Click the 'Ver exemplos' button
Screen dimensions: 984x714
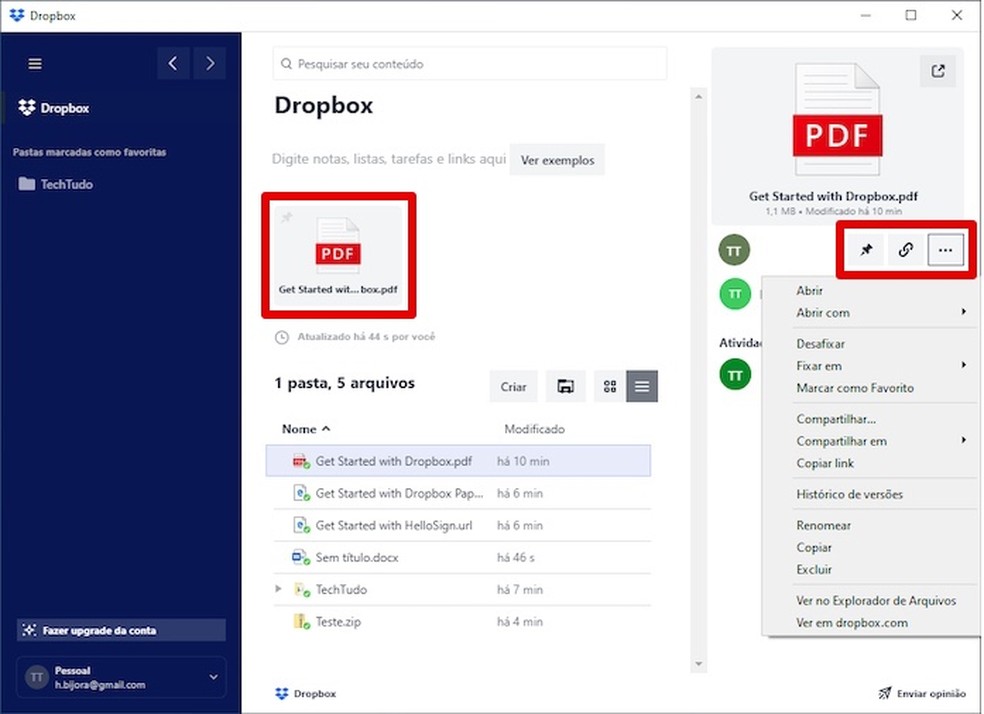point(557,160)
